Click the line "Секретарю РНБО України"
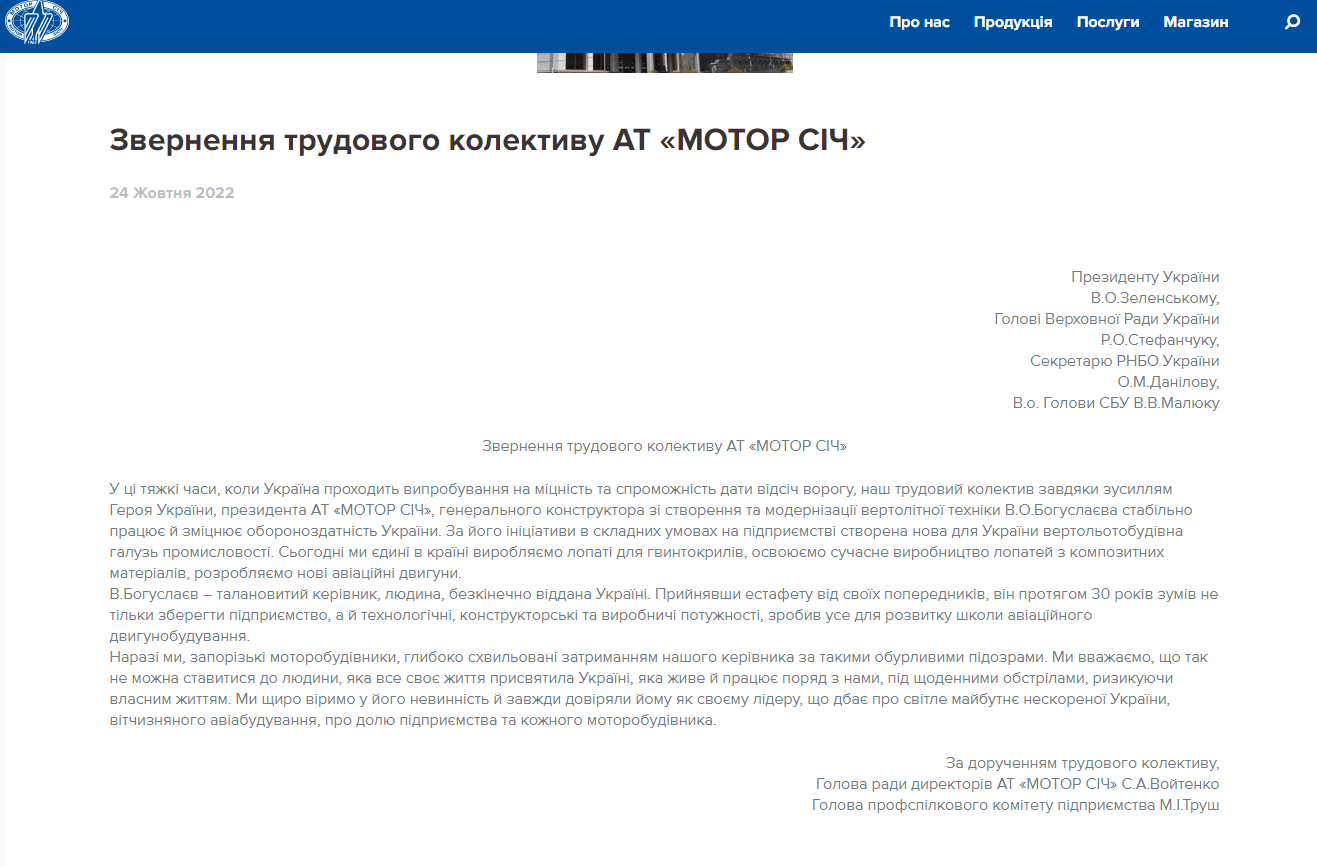Image resolution: width=1317 pixels, height=867 pixels. (1125, 361)
